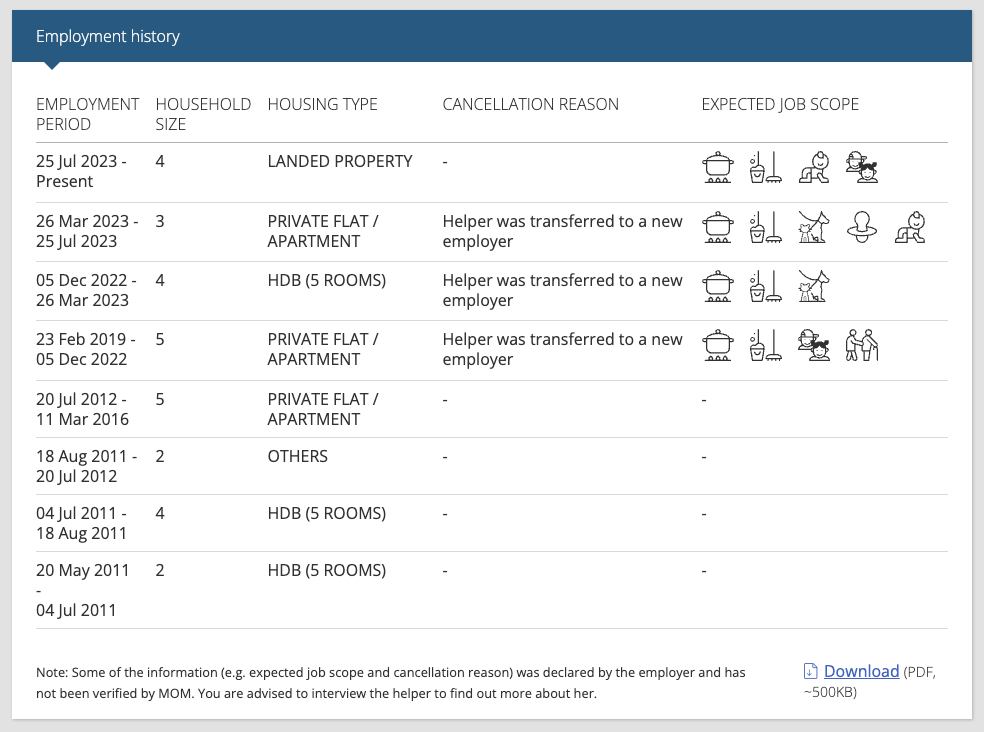Select '26 Mar 2023 - 25 Jul 2023' period cell
Viewport: 984px width, 732px height.
pos(87,231)
